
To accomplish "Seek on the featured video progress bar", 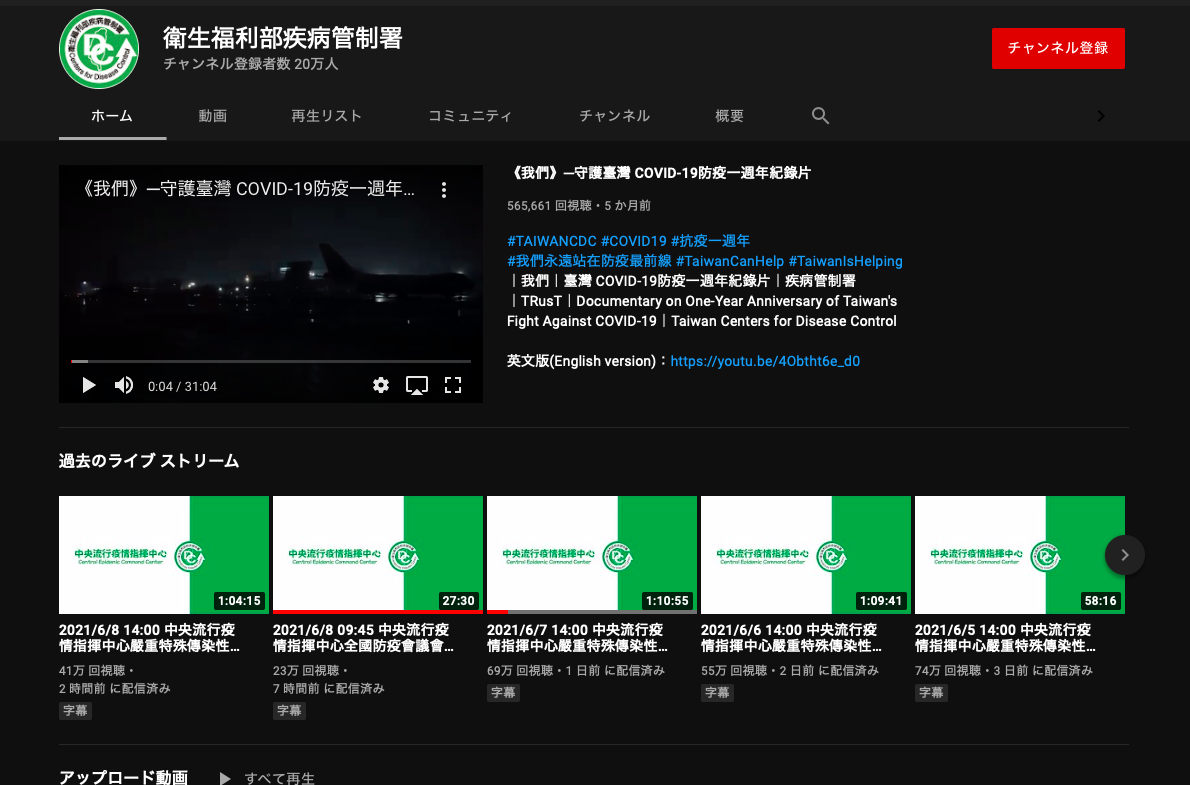I will pyautogui.click(x=271, y=361).
